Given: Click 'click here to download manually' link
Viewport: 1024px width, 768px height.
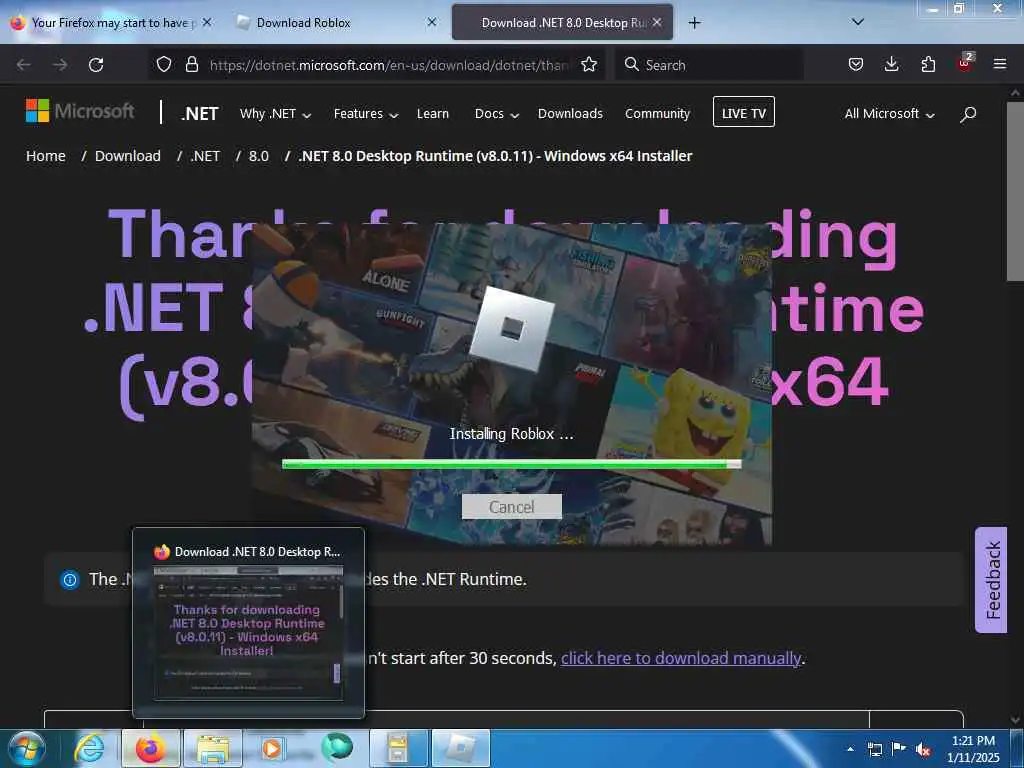Looking at the screenshot, I should coord(680,658).
